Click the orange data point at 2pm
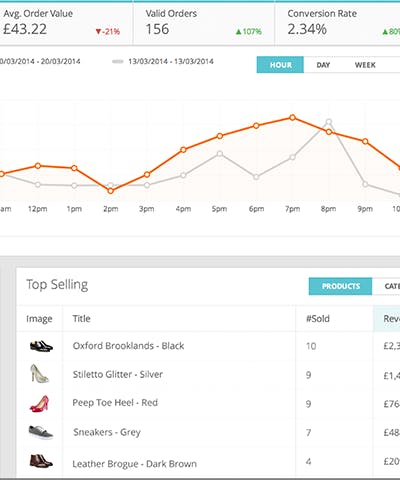The height and width of the screenshot is (480, 400). coord(111,191)
